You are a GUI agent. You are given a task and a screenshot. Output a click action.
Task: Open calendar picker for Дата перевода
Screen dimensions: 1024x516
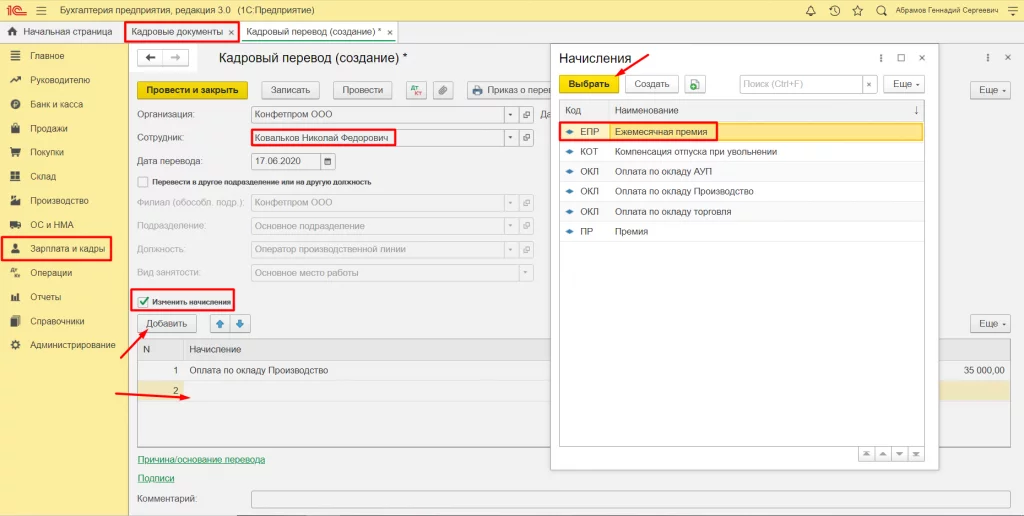328,161
